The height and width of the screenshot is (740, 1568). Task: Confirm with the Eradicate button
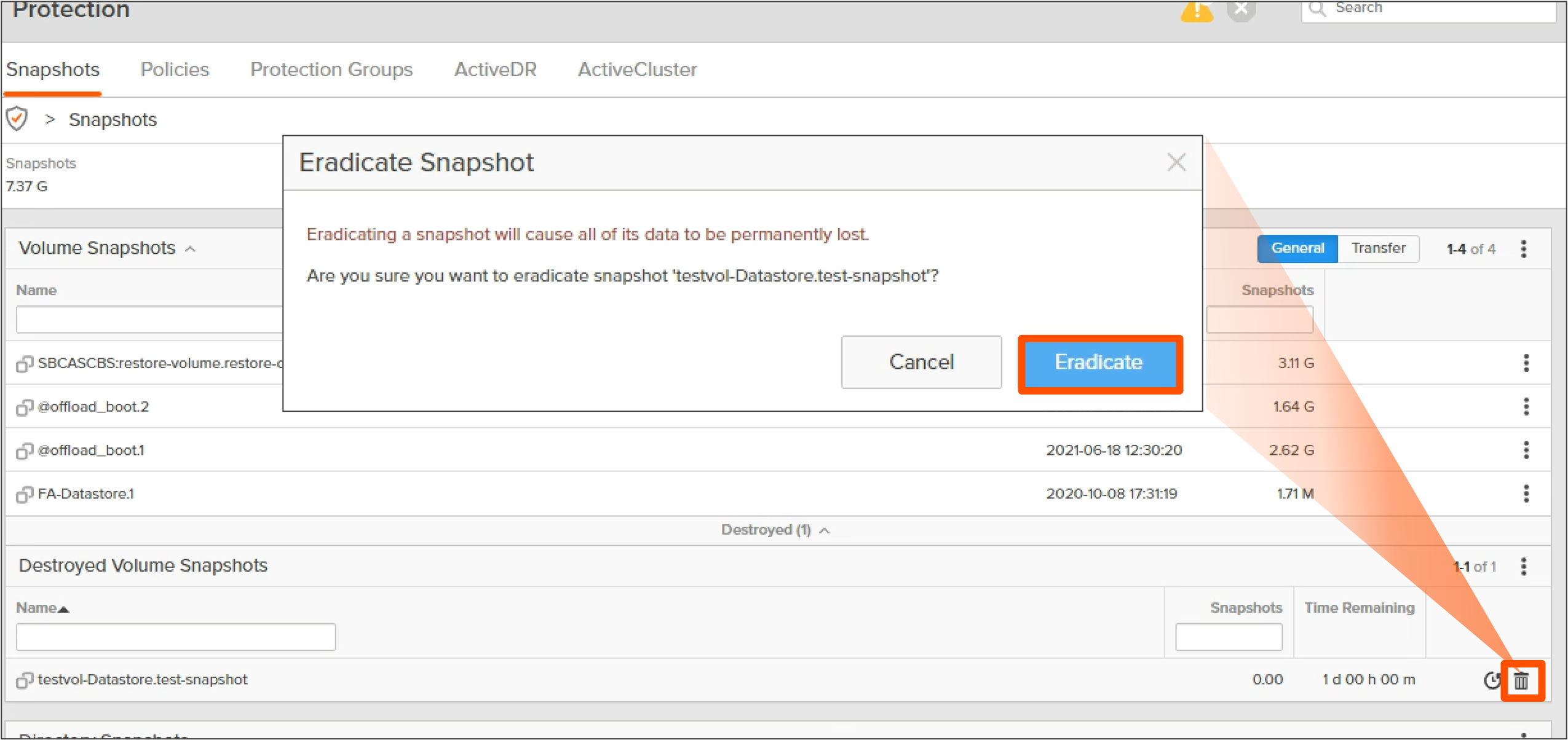(1099, 363)
